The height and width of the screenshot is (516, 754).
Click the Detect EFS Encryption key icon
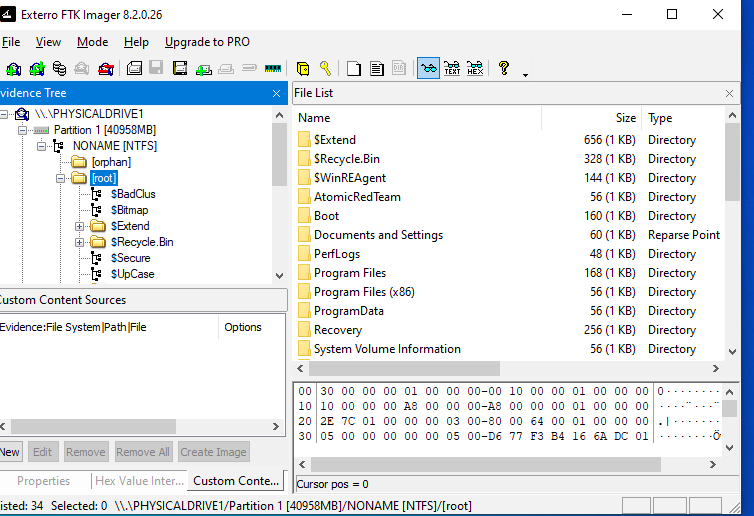pyautogui.click(x=325, y=69)
